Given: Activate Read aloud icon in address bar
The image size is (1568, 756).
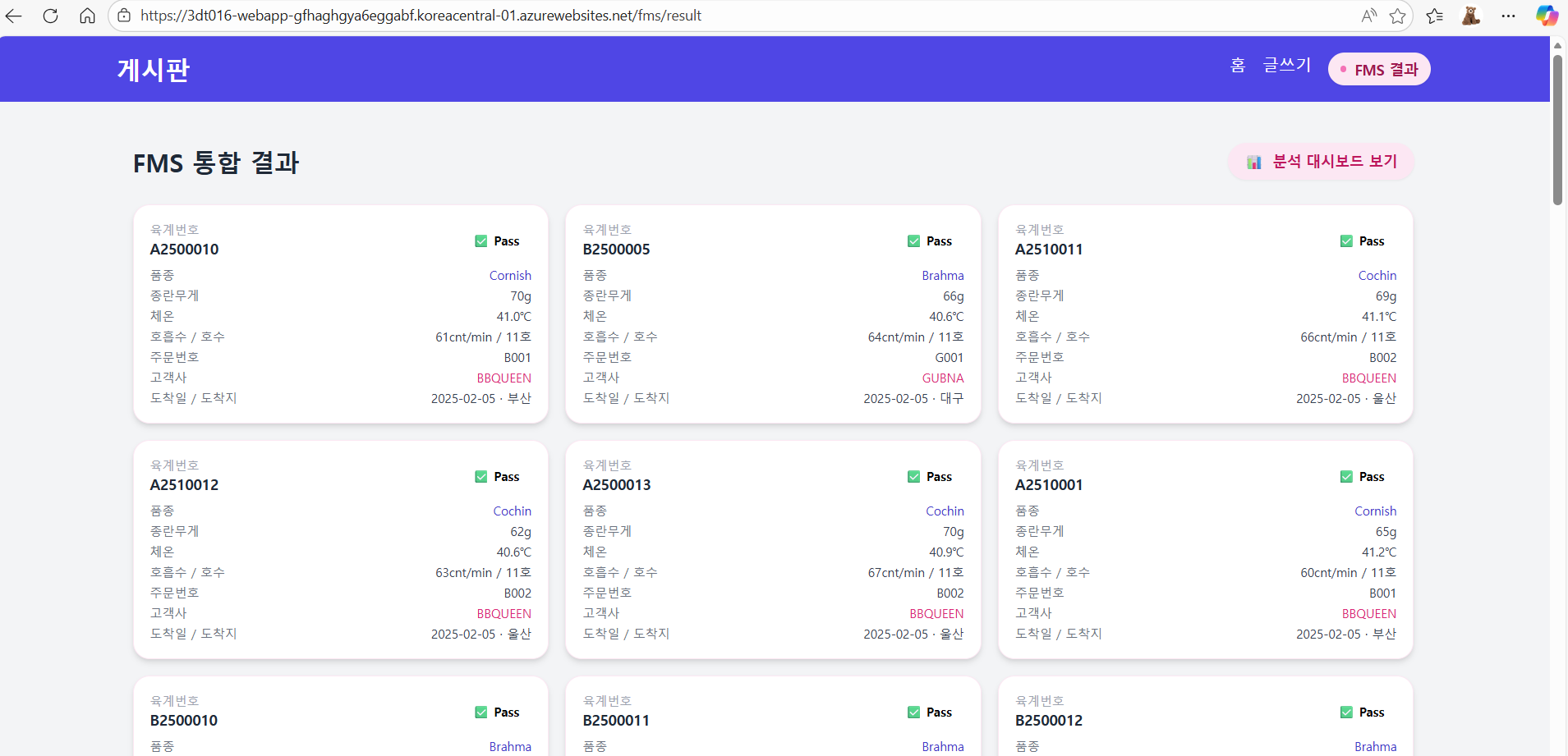Looking at the screenshot, I should click(1368, 16).
